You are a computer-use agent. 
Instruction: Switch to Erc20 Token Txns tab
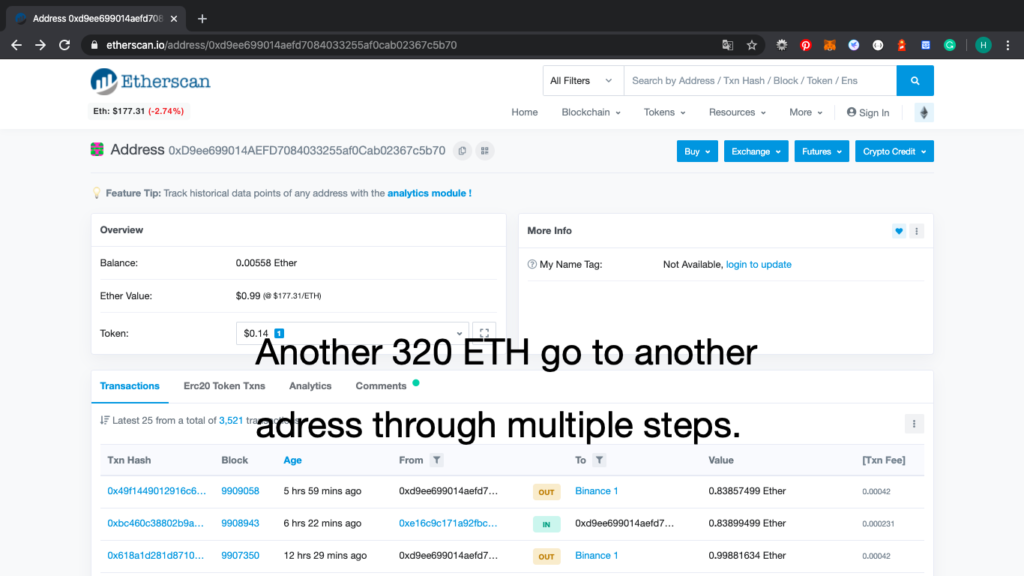tap(224, 386)
